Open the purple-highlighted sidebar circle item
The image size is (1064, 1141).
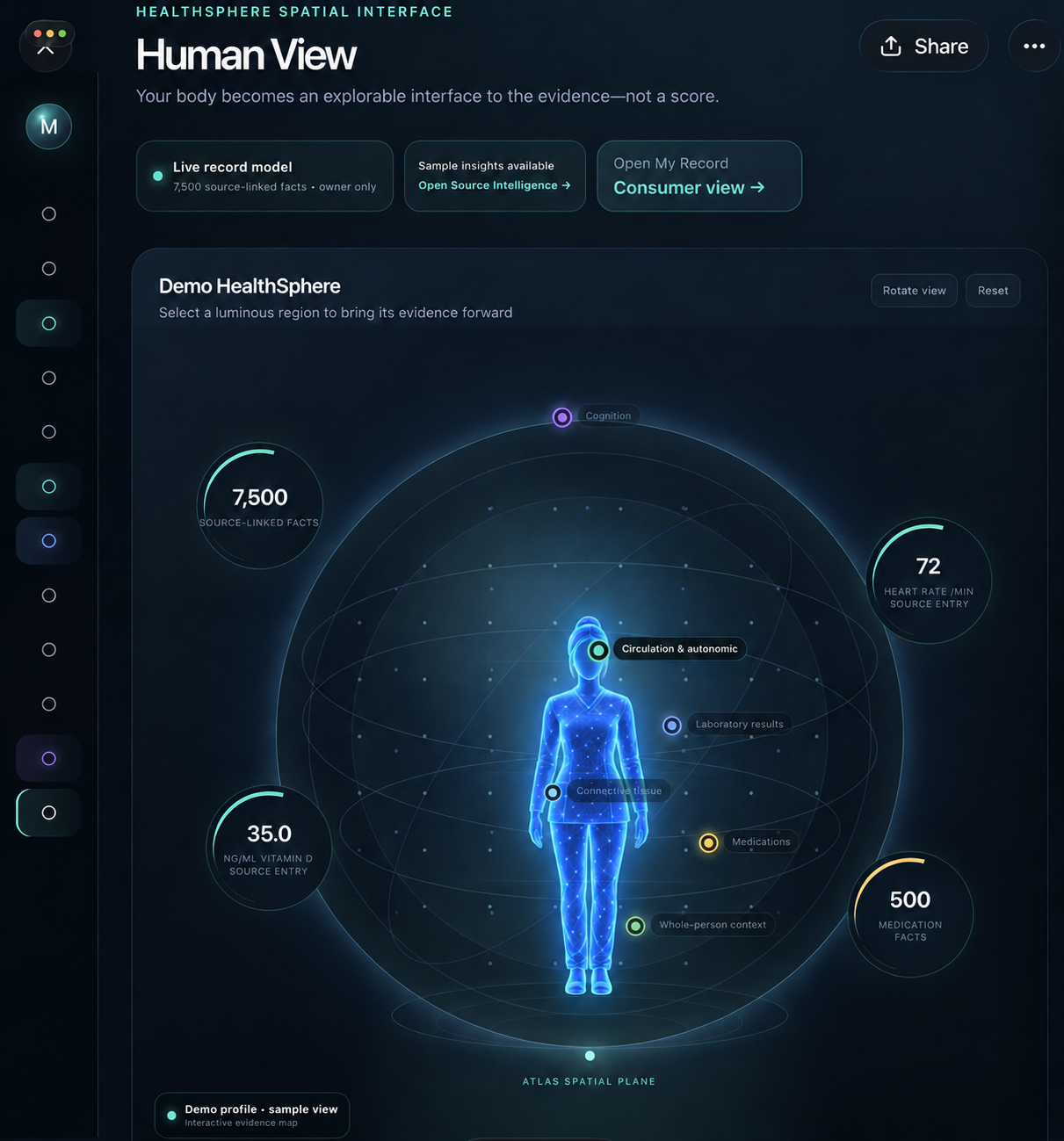[x=49, y=758]
